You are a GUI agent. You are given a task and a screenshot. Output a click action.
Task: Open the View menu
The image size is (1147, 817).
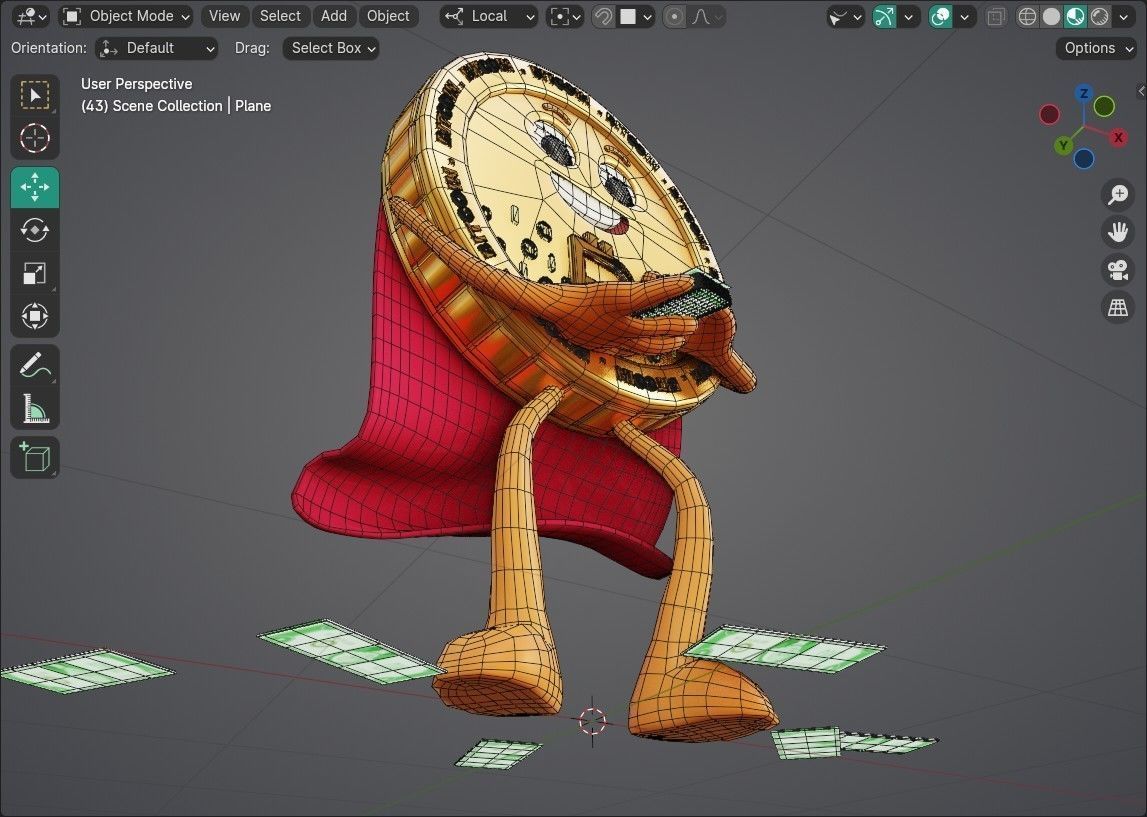tap(224, 16)
